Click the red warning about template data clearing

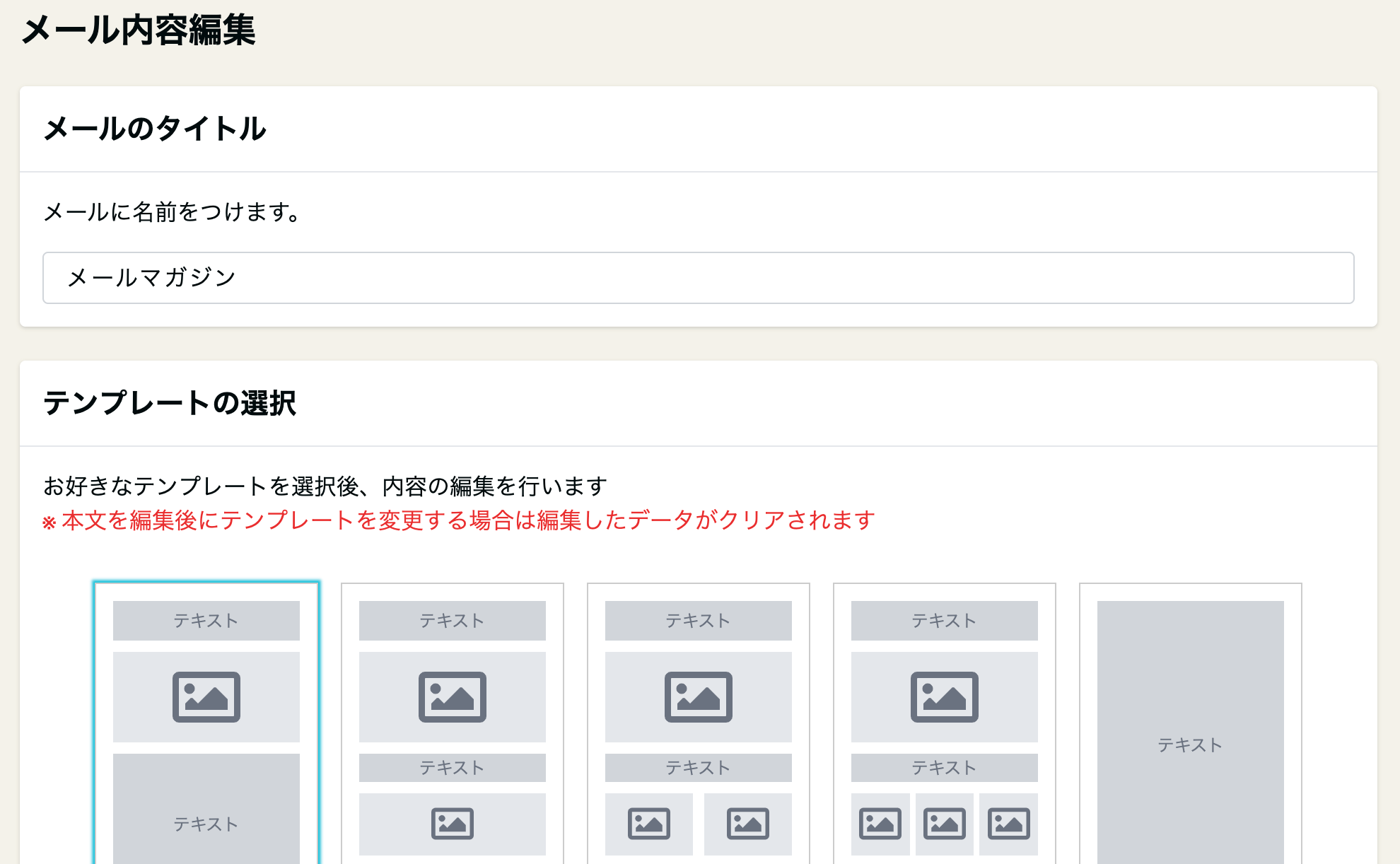[459, 520]
